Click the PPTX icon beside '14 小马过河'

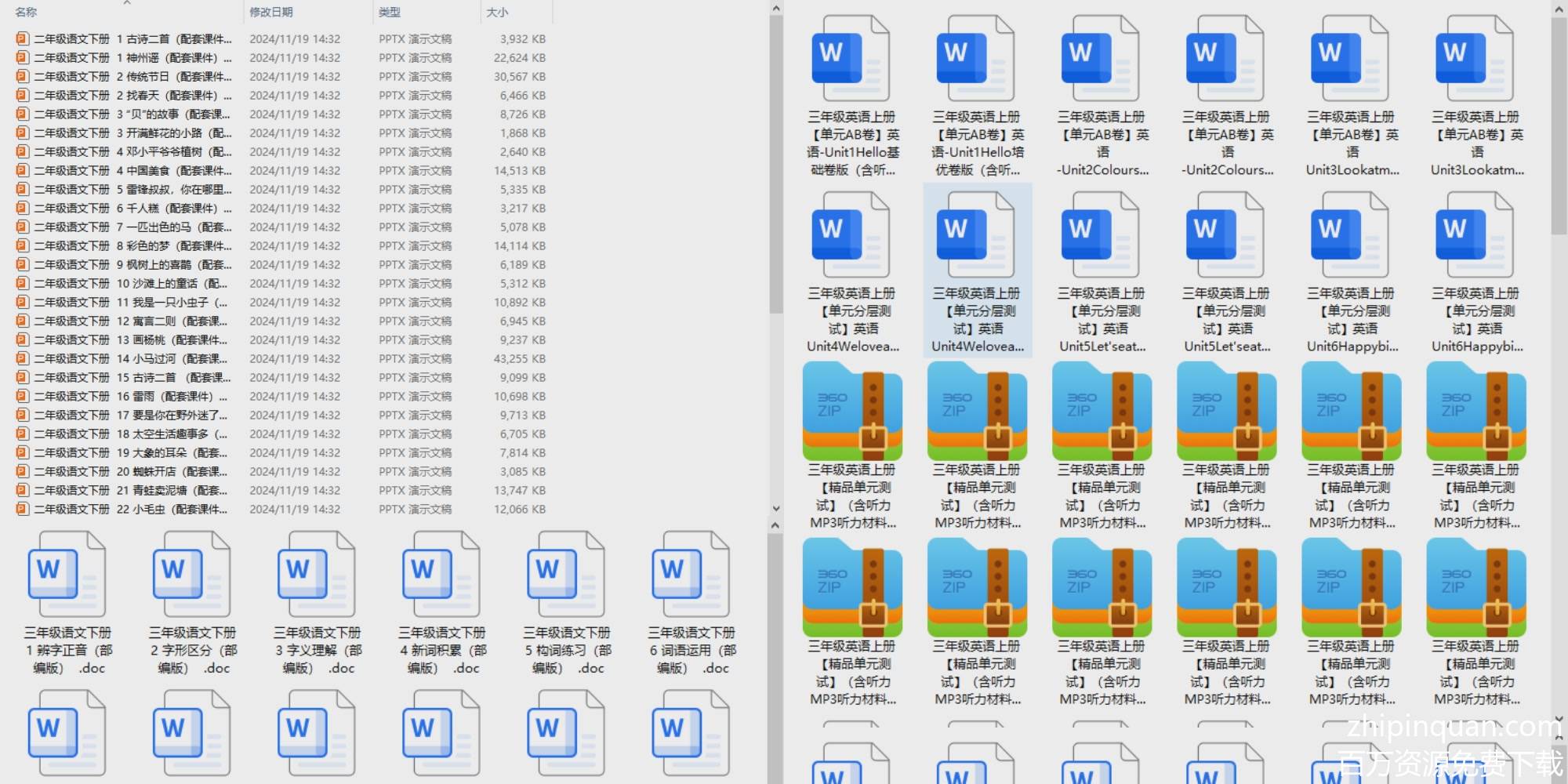tap(23, 358)
